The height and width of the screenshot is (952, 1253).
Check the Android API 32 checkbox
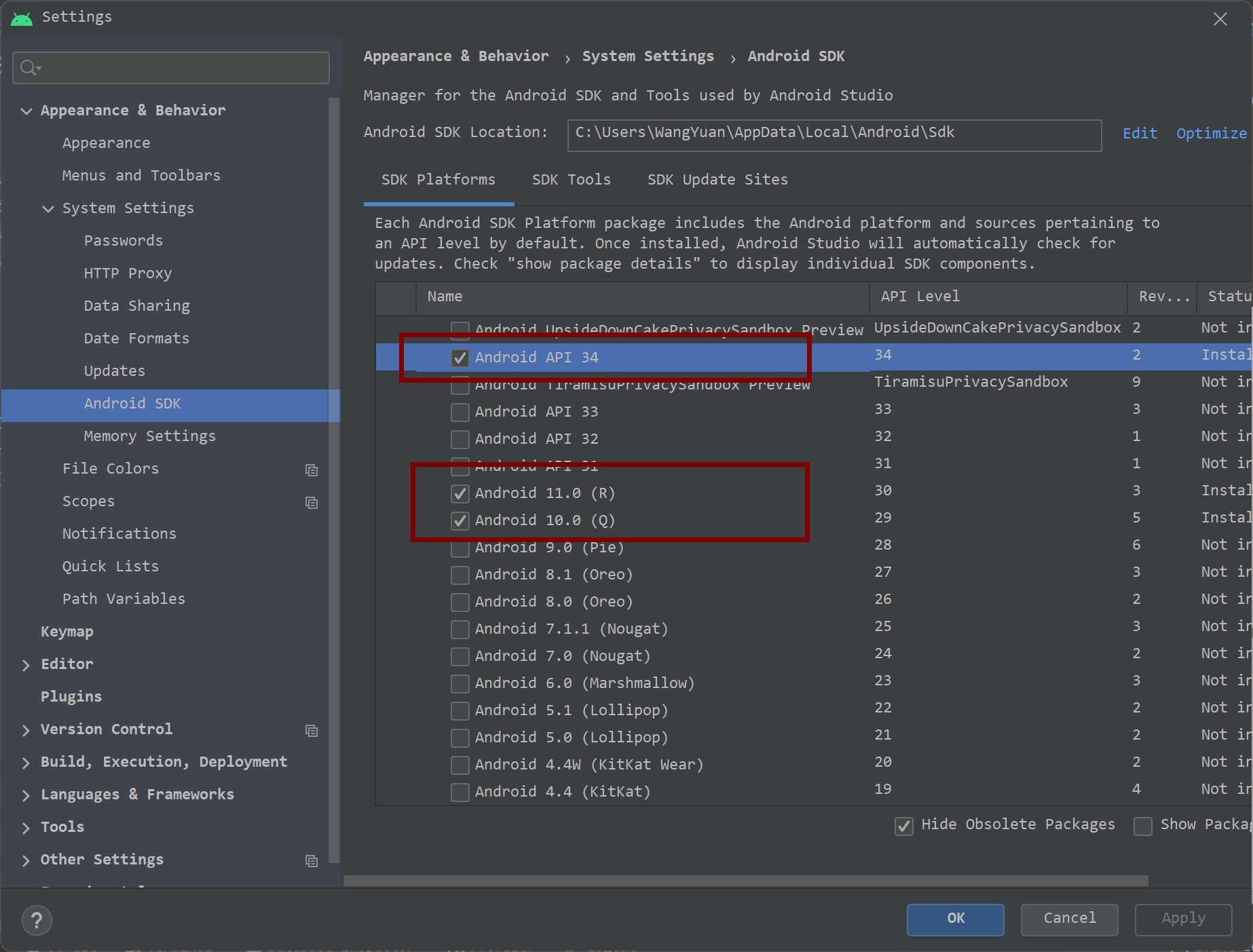coord(460,439)
